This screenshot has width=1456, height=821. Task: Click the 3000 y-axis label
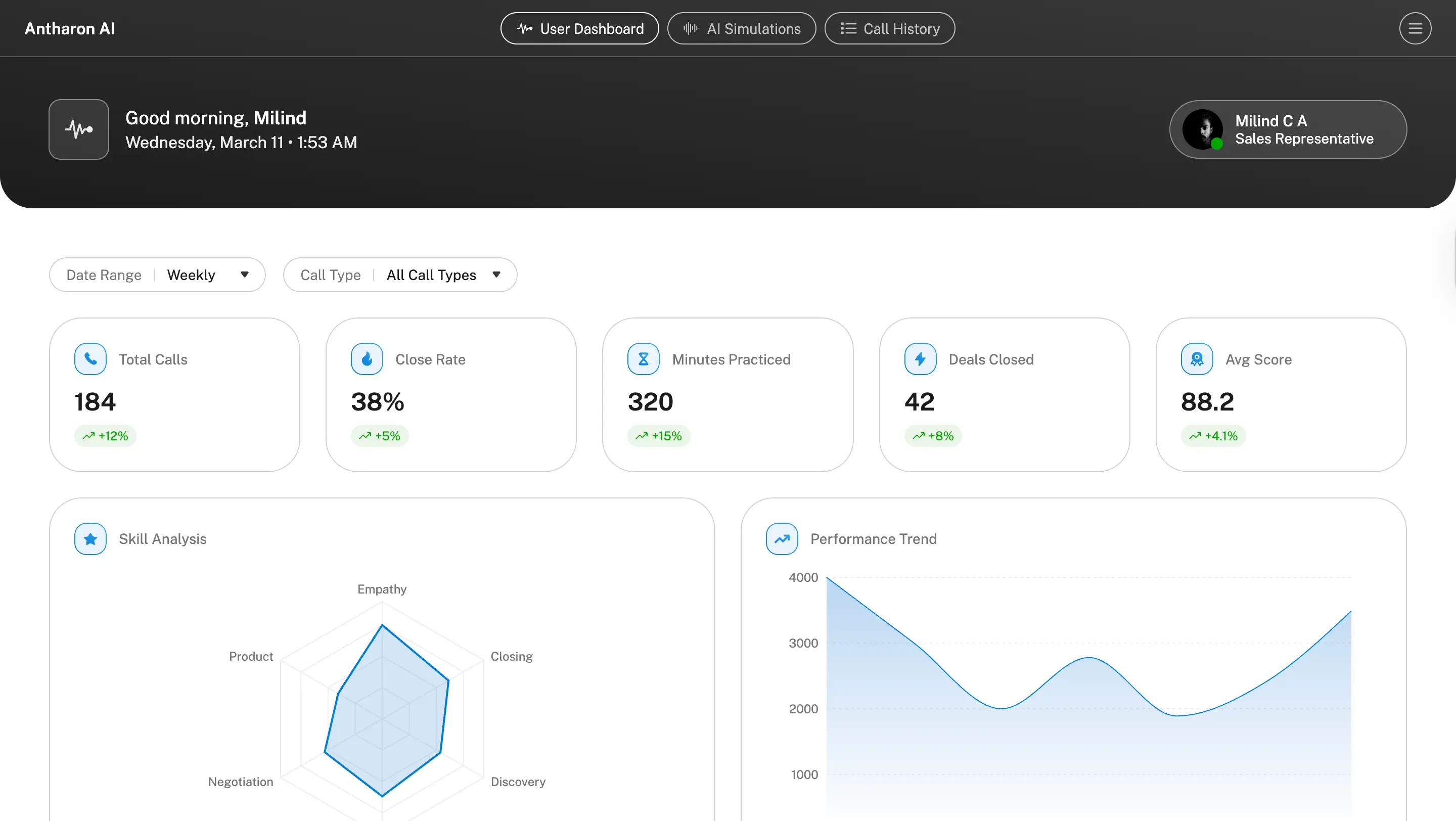(803, 643)
